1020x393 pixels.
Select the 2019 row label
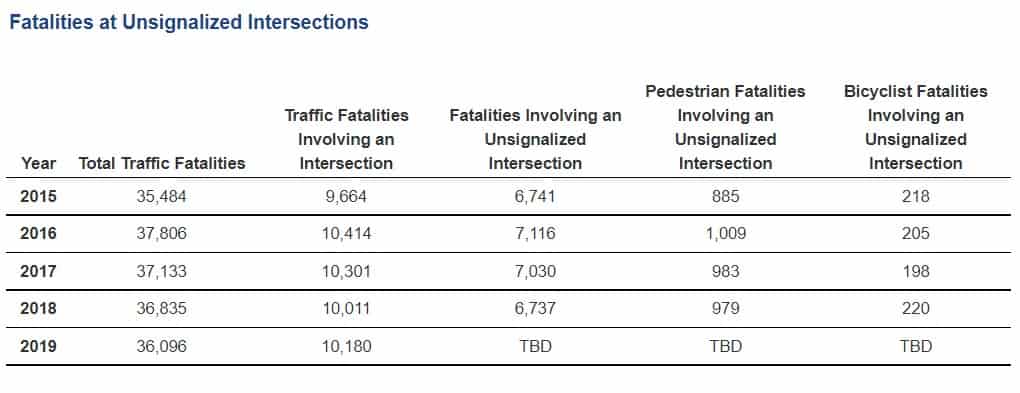pos(38,346)
